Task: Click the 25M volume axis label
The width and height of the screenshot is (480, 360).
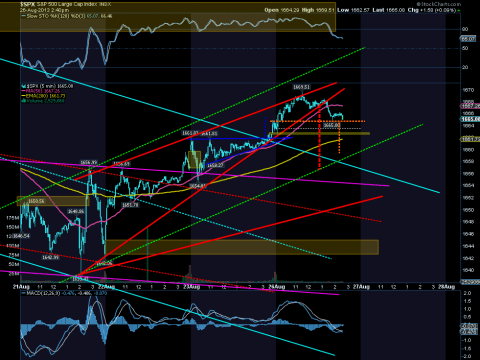Action: (x=14, y=274)
